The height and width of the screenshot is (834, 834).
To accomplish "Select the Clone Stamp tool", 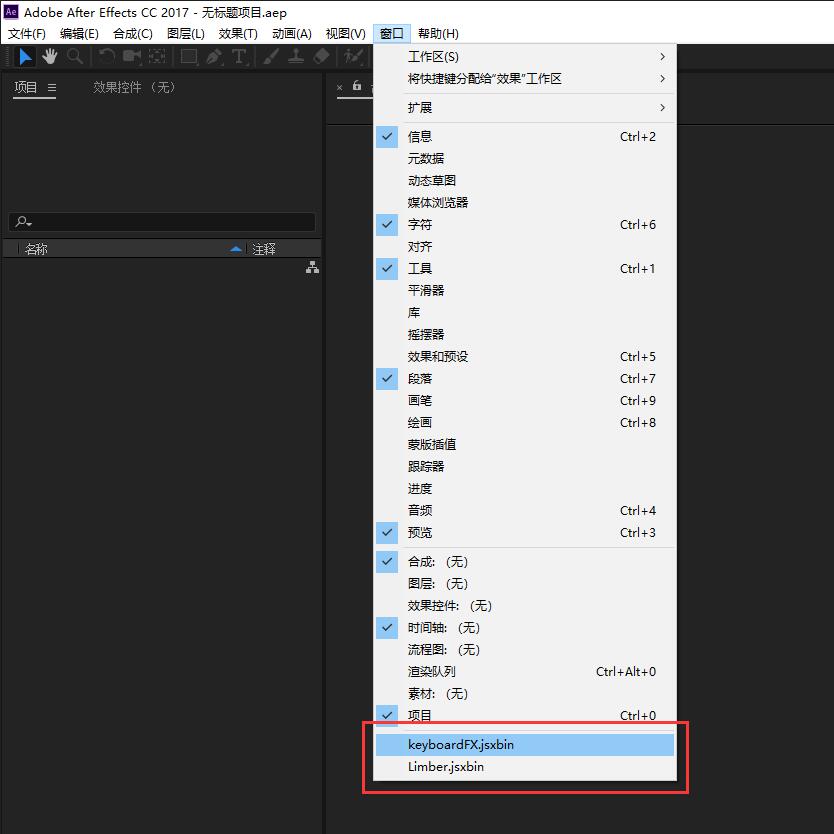I will point(296,56).
